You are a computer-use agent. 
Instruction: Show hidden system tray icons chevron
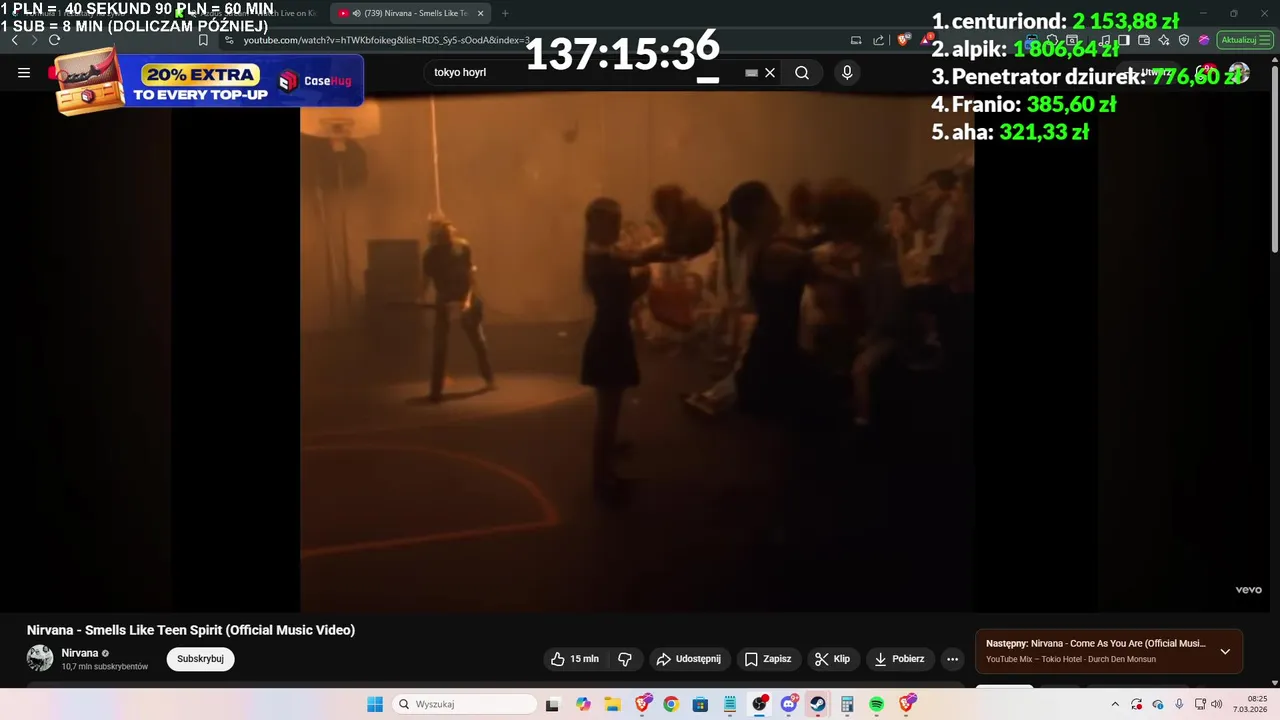tap(1115, 704)
